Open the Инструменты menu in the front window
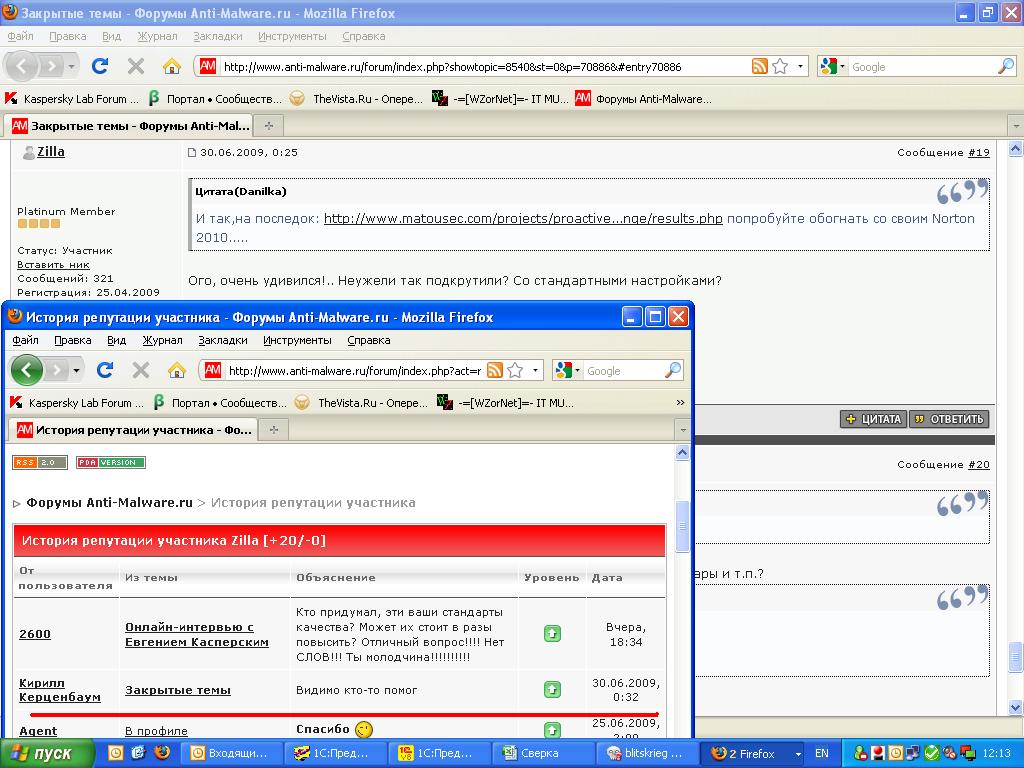1024x768 pixels. pos(297,340)
